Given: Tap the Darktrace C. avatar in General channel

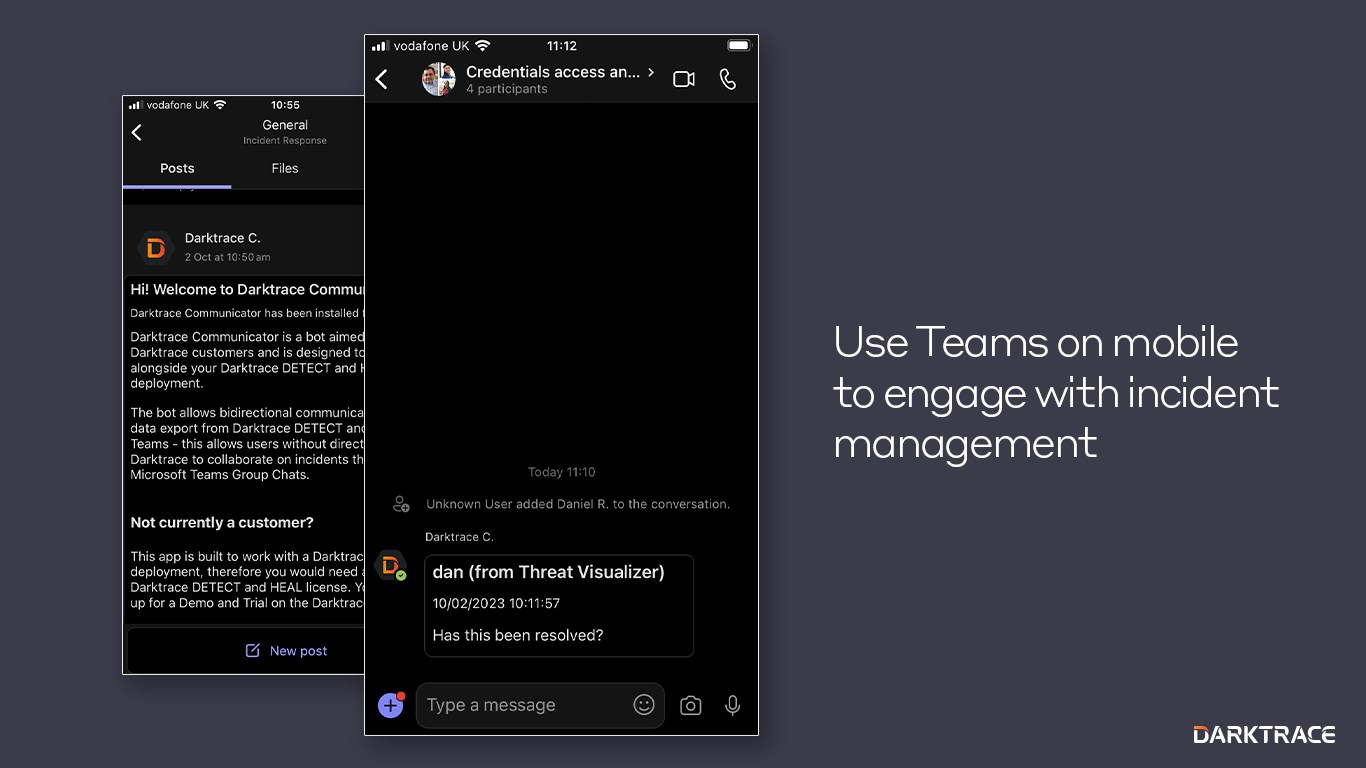Looking at the screenshot, I should coord(155,248).
